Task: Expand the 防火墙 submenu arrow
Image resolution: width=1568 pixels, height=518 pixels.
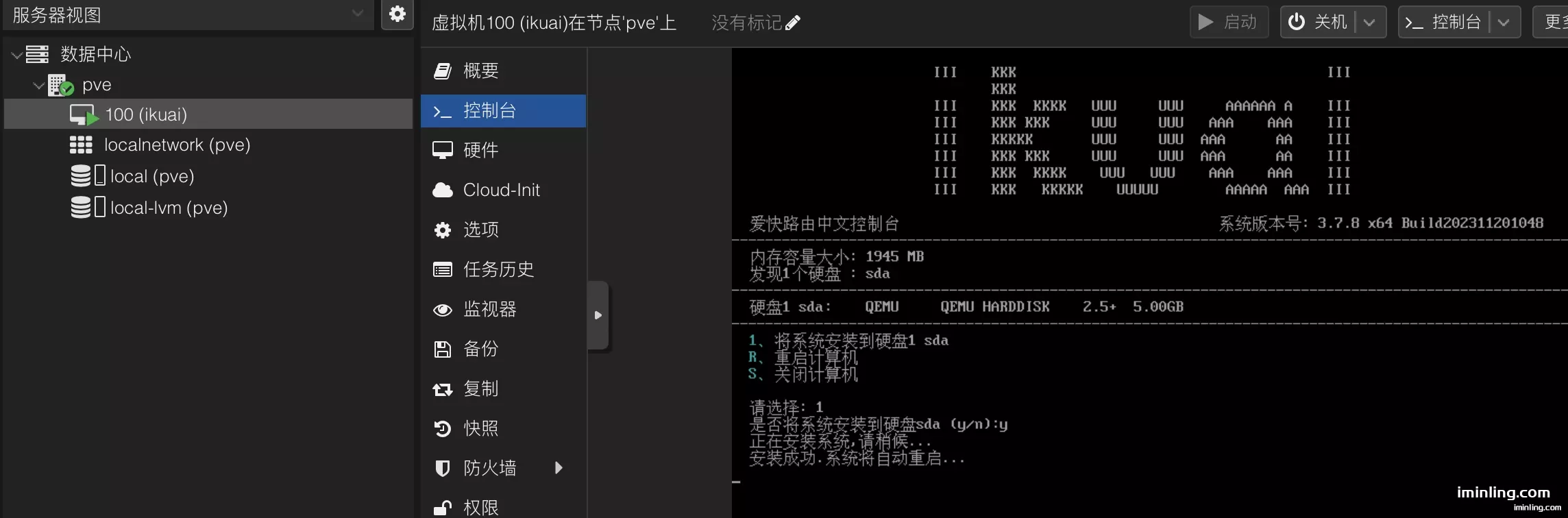Action: coord(559,468)
